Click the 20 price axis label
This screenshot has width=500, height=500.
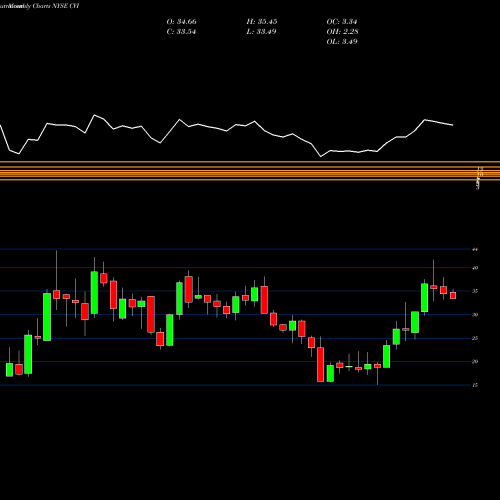click(475, 362)
